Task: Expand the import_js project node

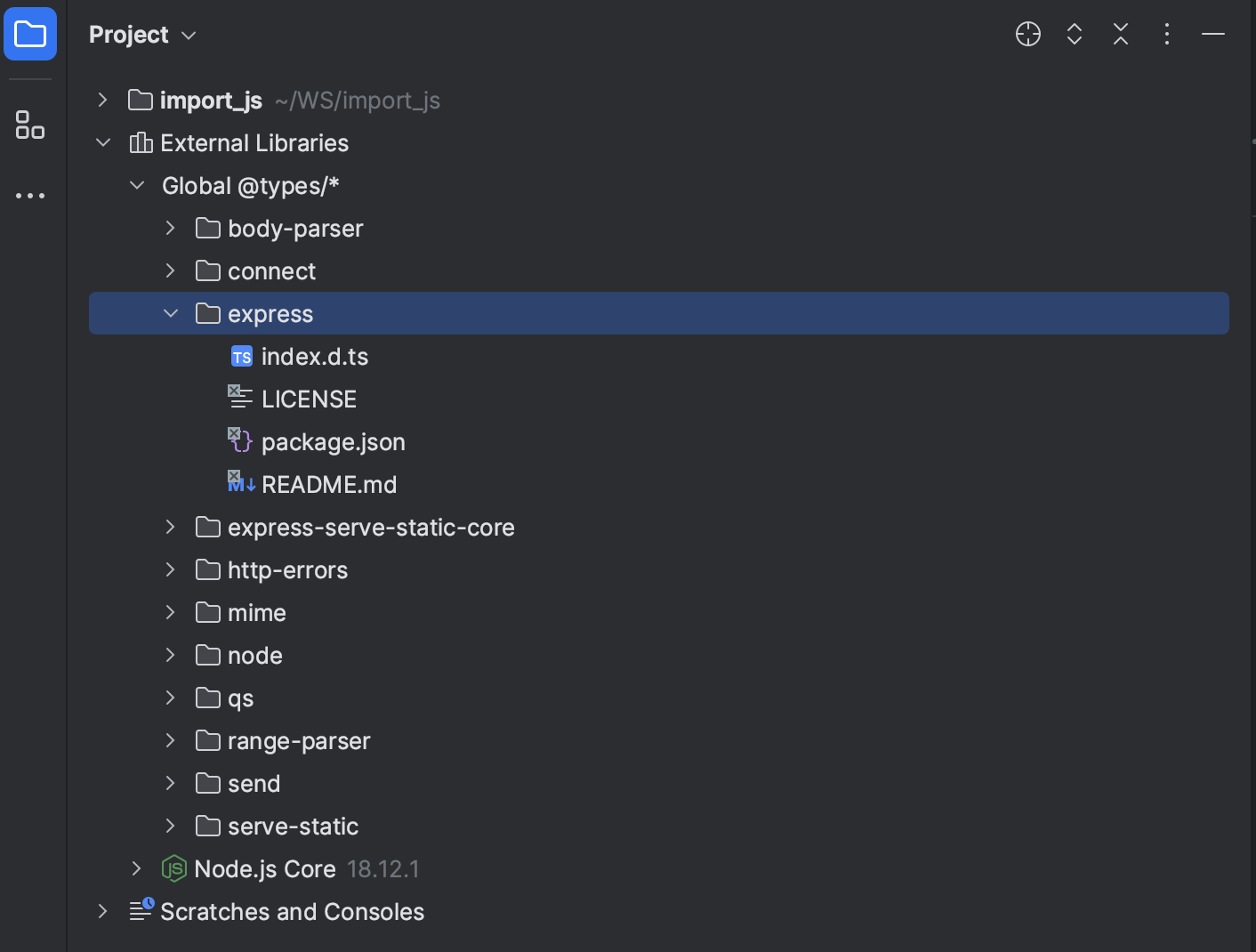Action: tap(101, 100)
